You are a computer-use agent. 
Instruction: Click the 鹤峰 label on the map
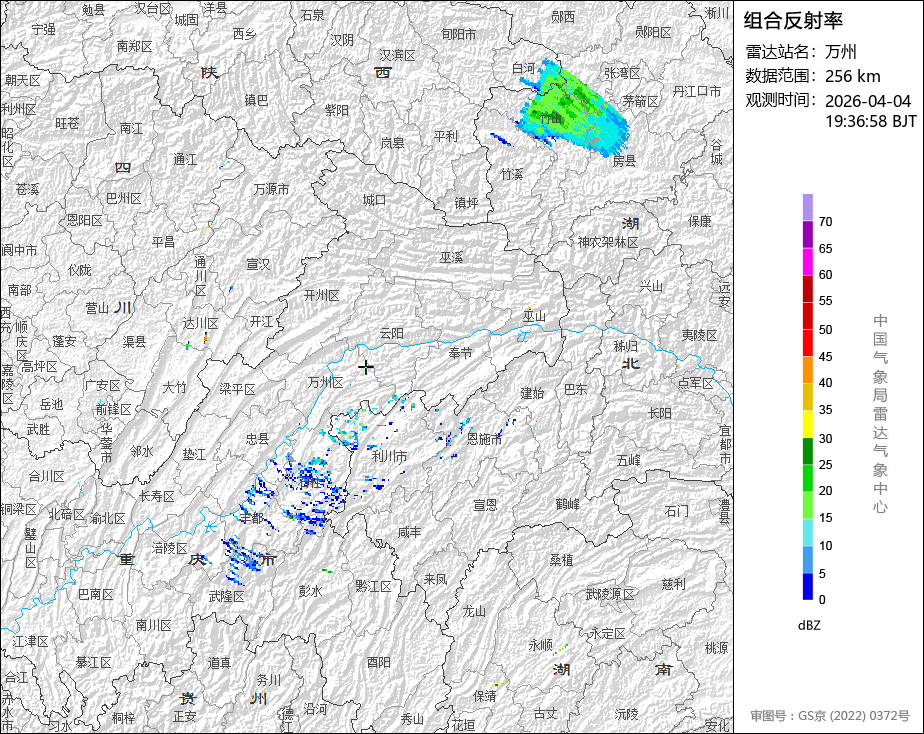[567, 504]
